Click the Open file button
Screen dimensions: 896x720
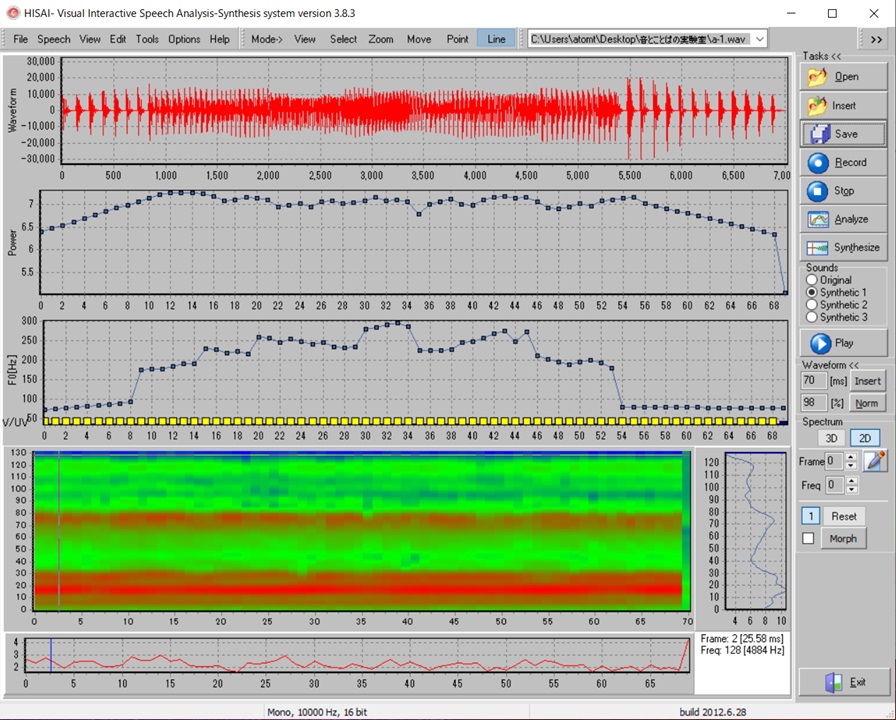tap(844, 76)
